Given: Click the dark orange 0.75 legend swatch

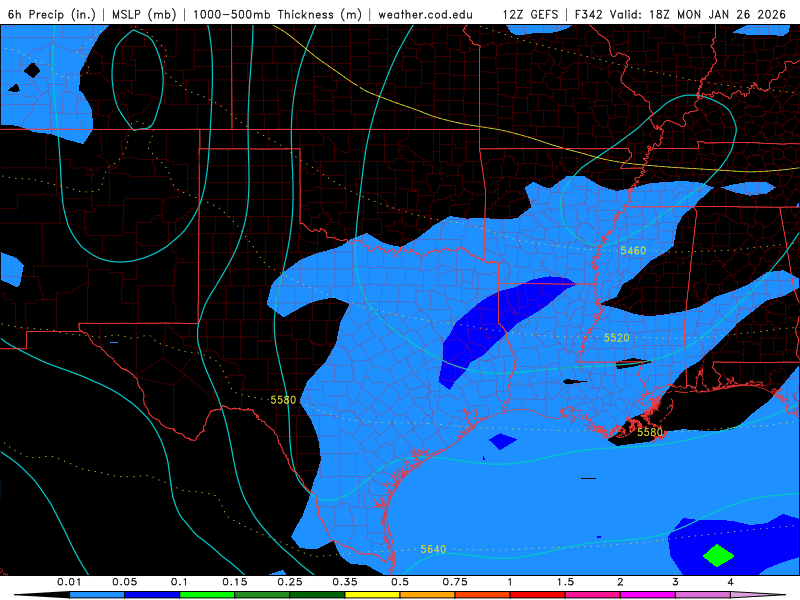Looking at the screenshot, I should [483, 595].
